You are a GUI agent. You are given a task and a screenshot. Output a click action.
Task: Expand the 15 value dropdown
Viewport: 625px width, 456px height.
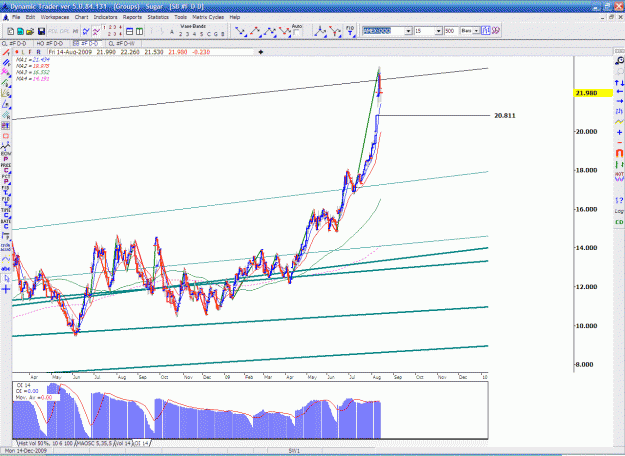click(x=438, y=31)
